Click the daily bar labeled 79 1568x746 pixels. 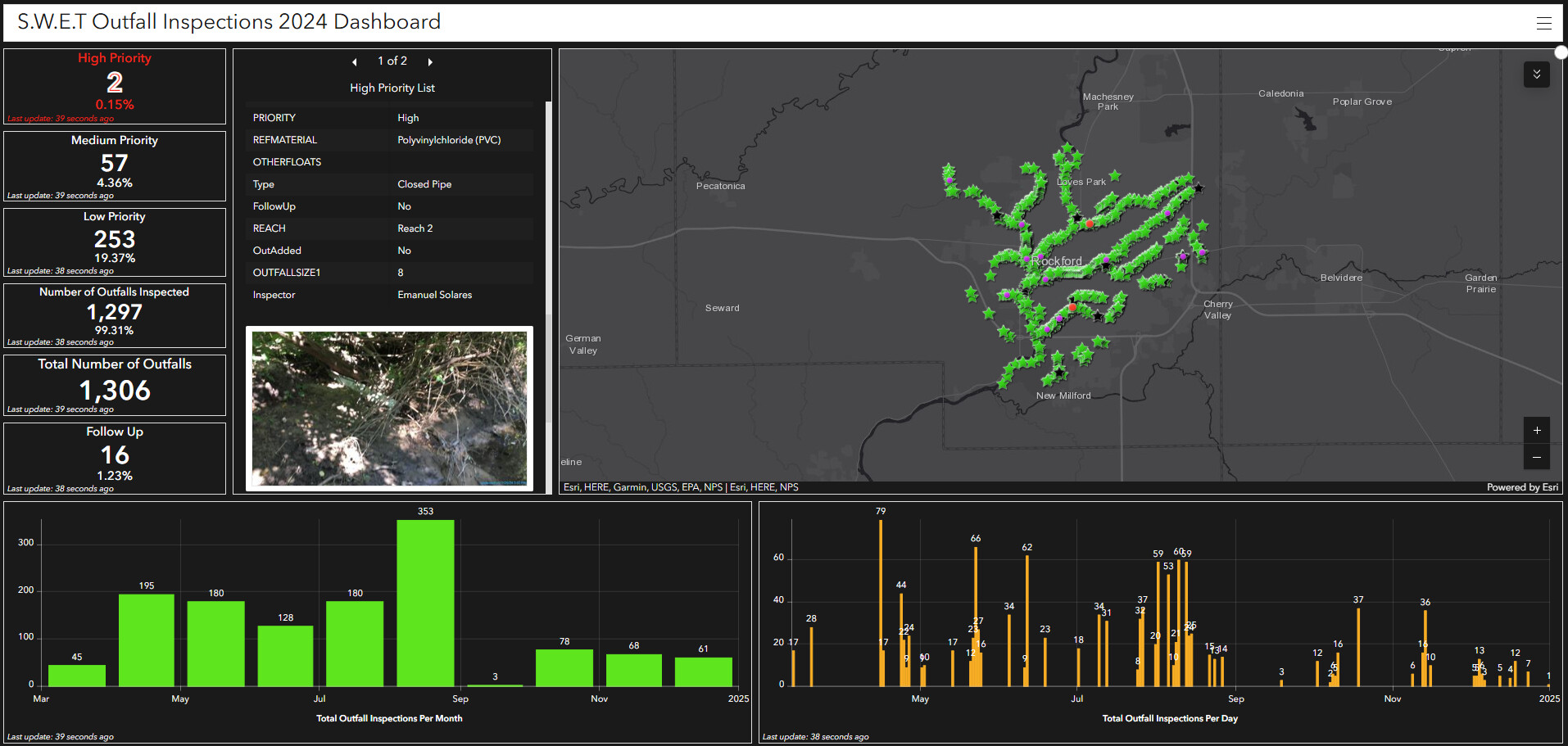tap(881, 603)
